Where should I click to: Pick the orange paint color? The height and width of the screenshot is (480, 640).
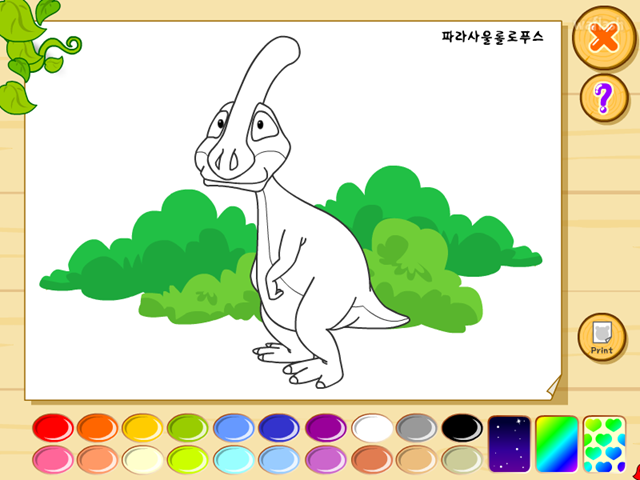click(x=98, y=428)
